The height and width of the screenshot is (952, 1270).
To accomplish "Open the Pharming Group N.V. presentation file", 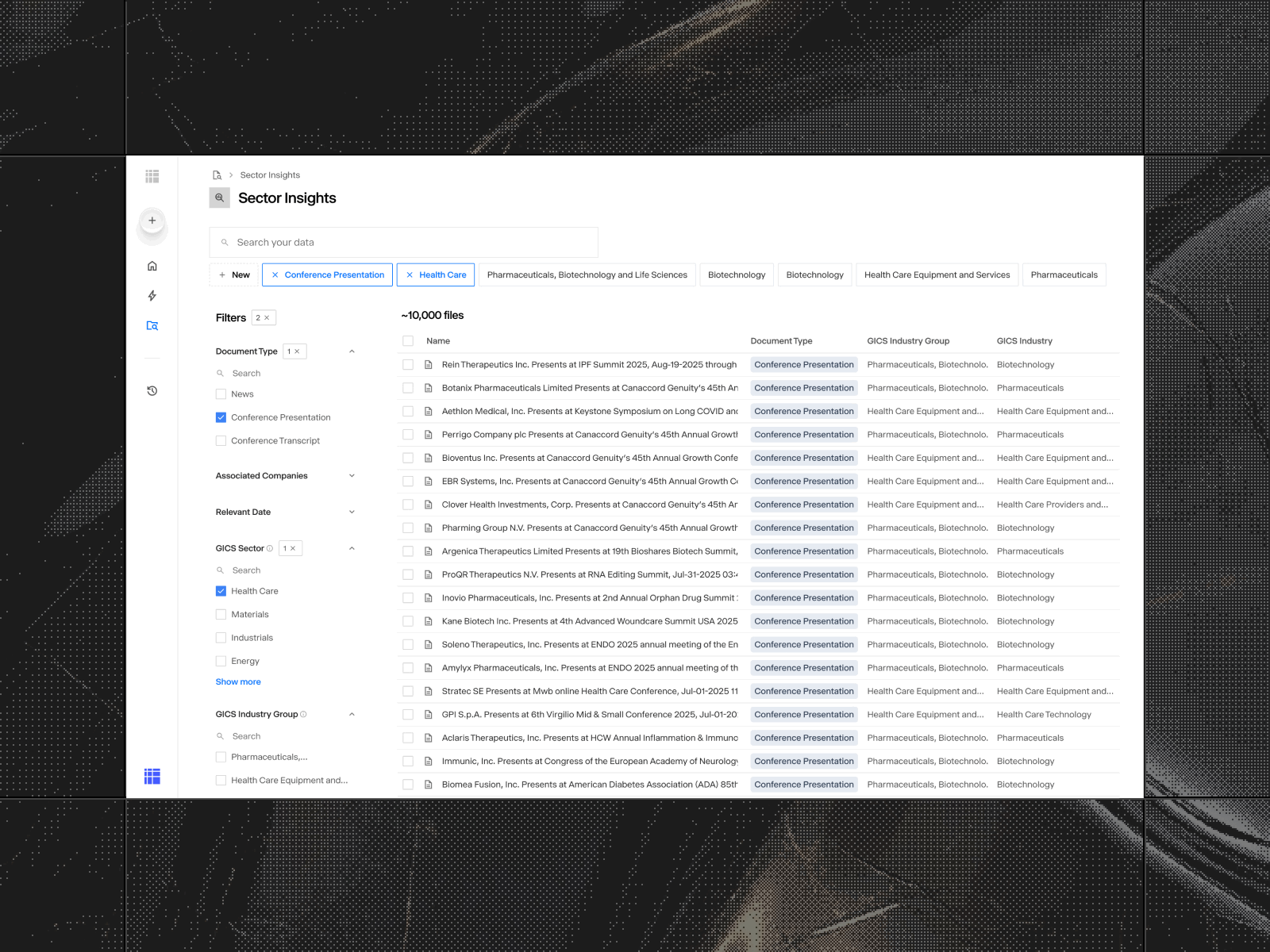I will coord(590,528).
